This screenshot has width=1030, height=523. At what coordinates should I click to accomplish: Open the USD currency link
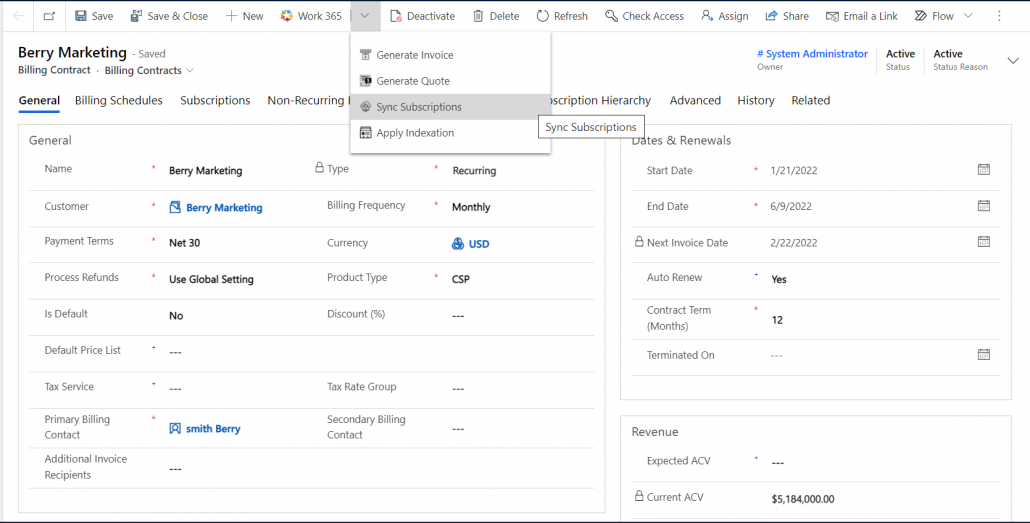tap(479, 244)
